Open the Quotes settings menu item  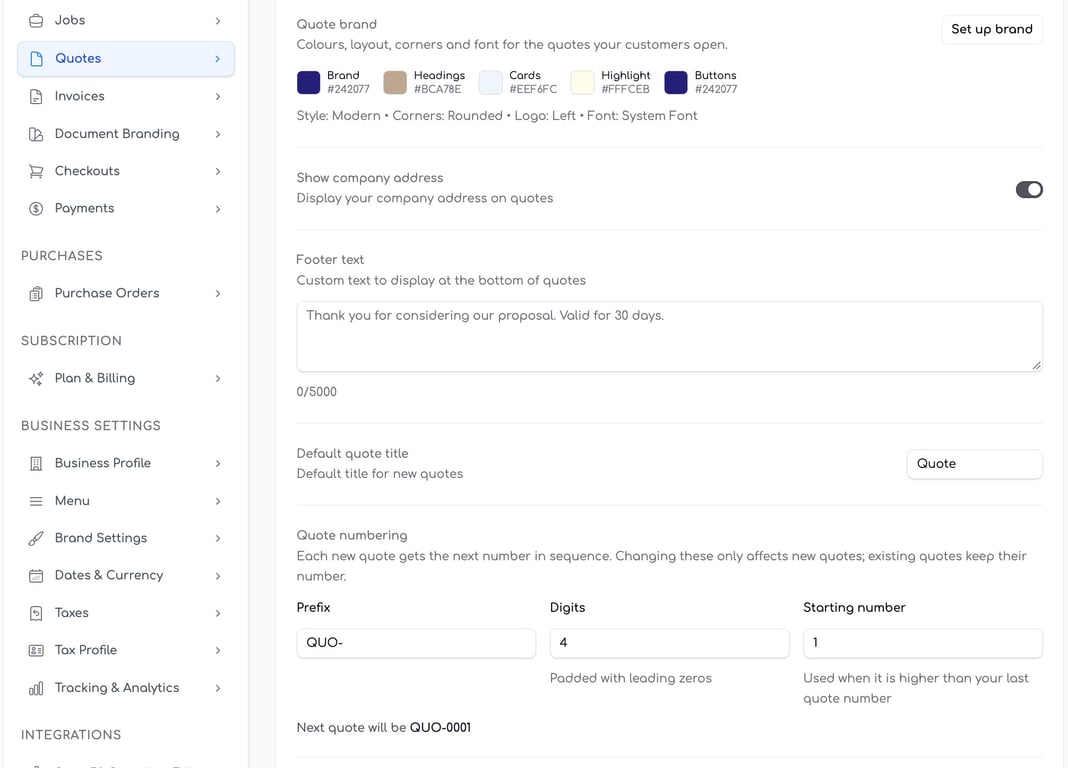126,59
